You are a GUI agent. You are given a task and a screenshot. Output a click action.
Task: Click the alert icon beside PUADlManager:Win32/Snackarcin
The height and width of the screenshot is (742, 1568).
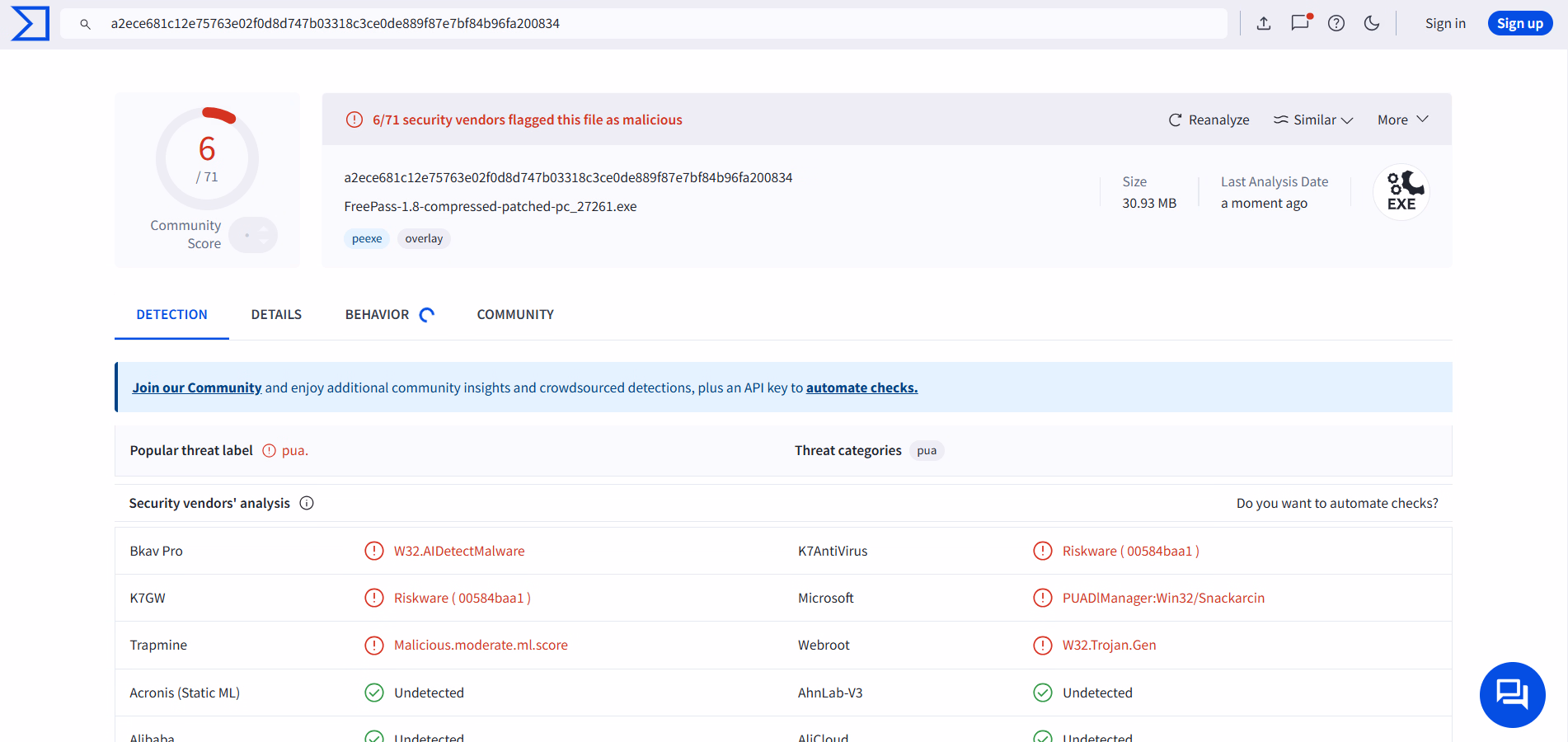click(x=1043, y=598)
